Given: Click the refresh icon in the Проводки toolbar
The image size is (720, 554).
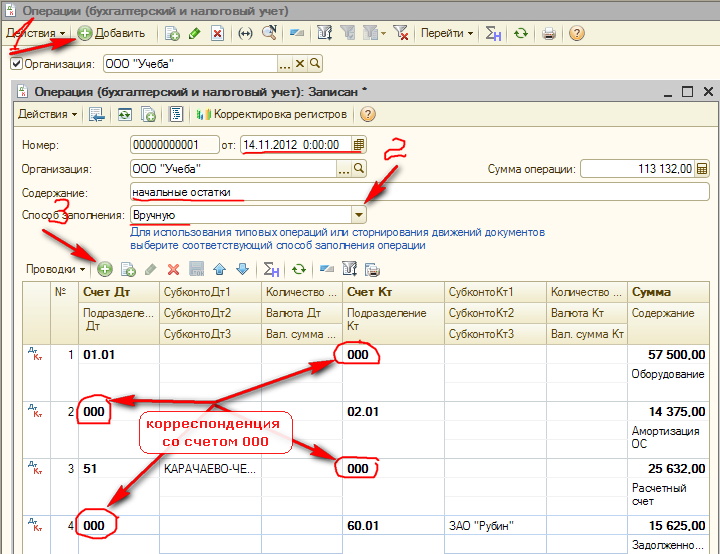Looking at the screenshot, I should pyautogui.click(x=298, y=269).
